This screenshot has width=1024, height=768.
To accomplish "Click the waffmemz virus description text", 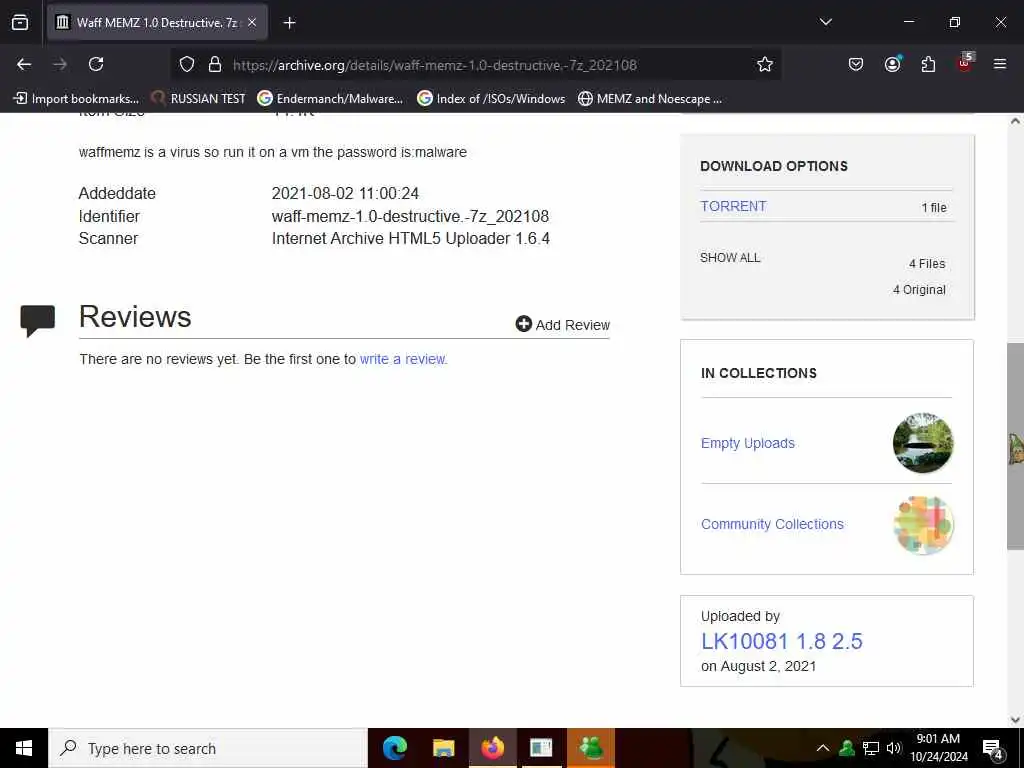I will tap(272, 152).
